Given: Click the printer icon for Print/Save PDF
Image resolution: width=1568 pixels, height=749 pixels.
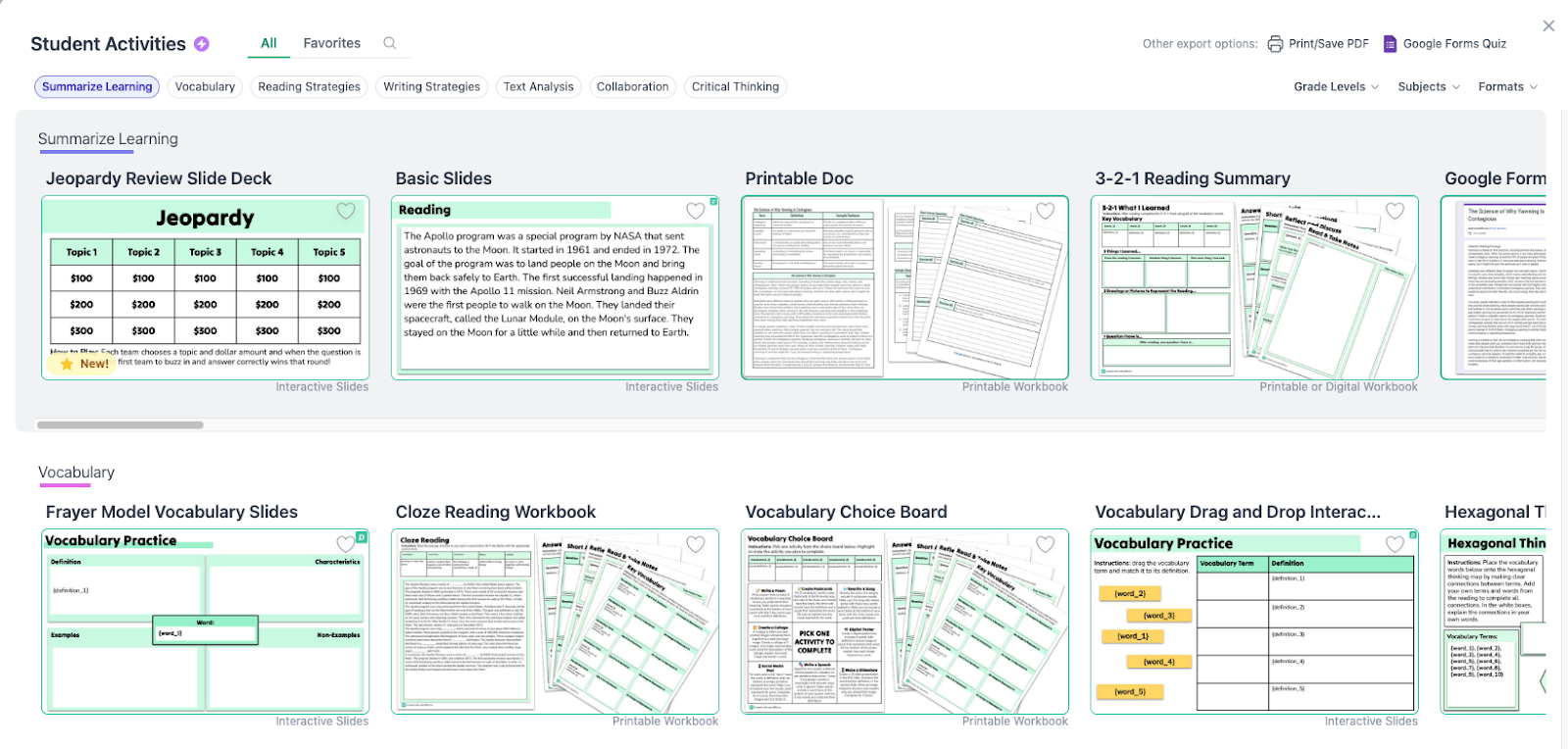Looking at the screenshot, I should click(x=1275, y=44).
